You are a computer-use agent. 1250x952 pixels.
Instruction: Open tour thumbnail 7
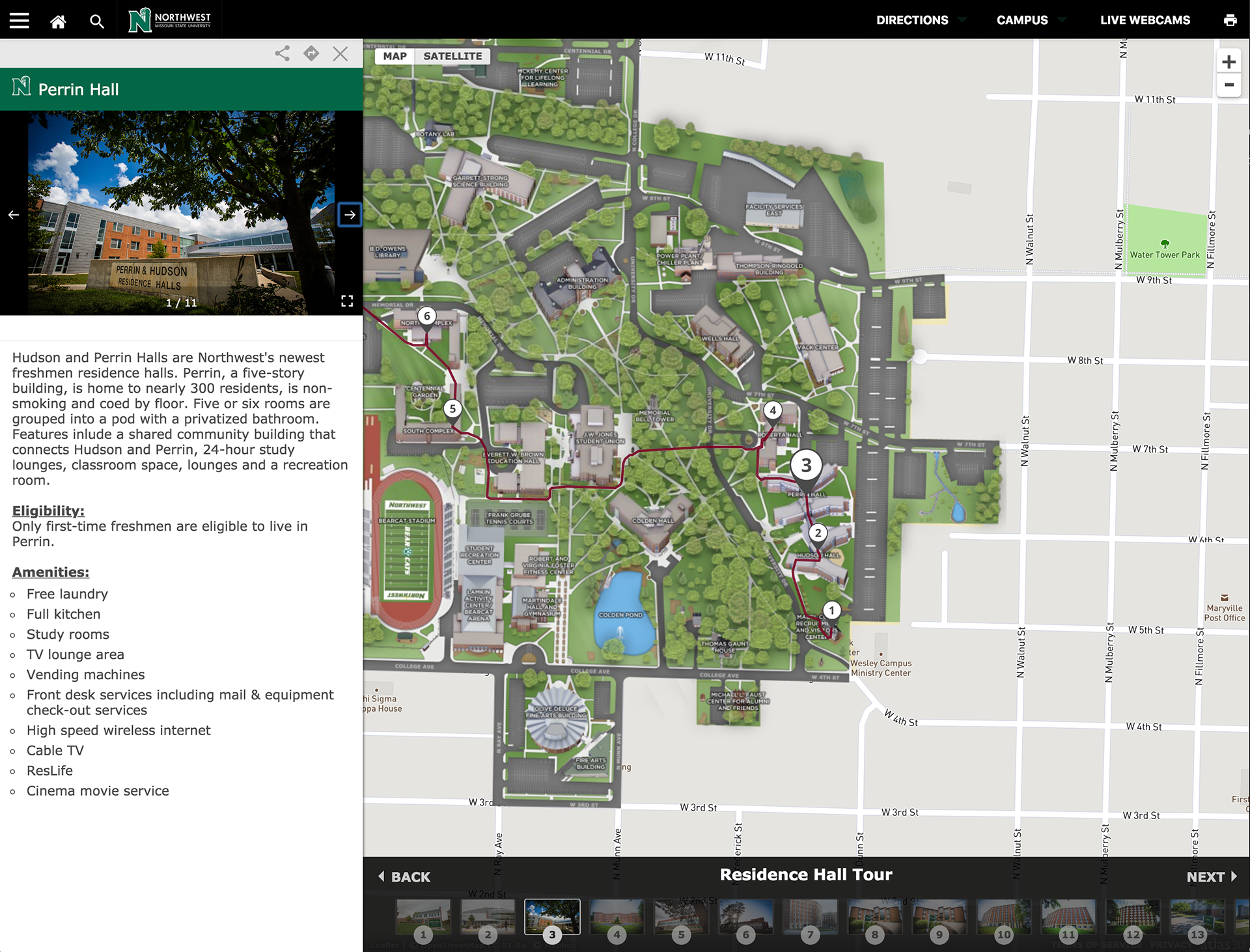[810, 919]
